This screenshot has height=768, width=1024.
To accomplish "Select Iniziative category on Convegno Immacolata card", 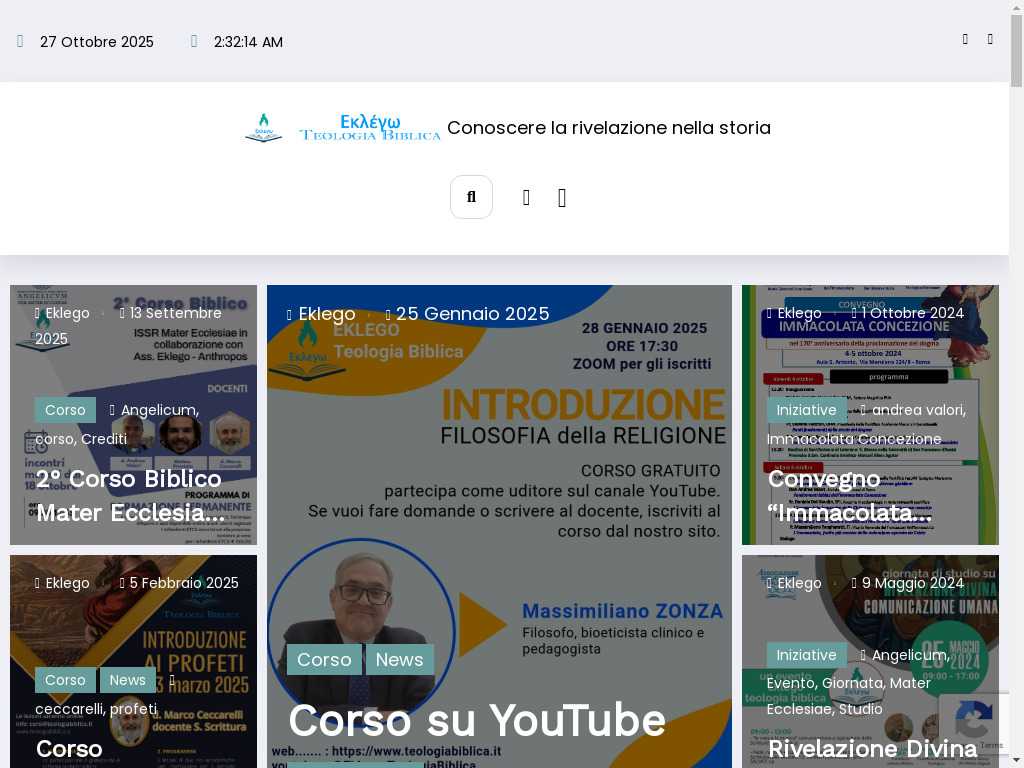I will pos(806,410).
